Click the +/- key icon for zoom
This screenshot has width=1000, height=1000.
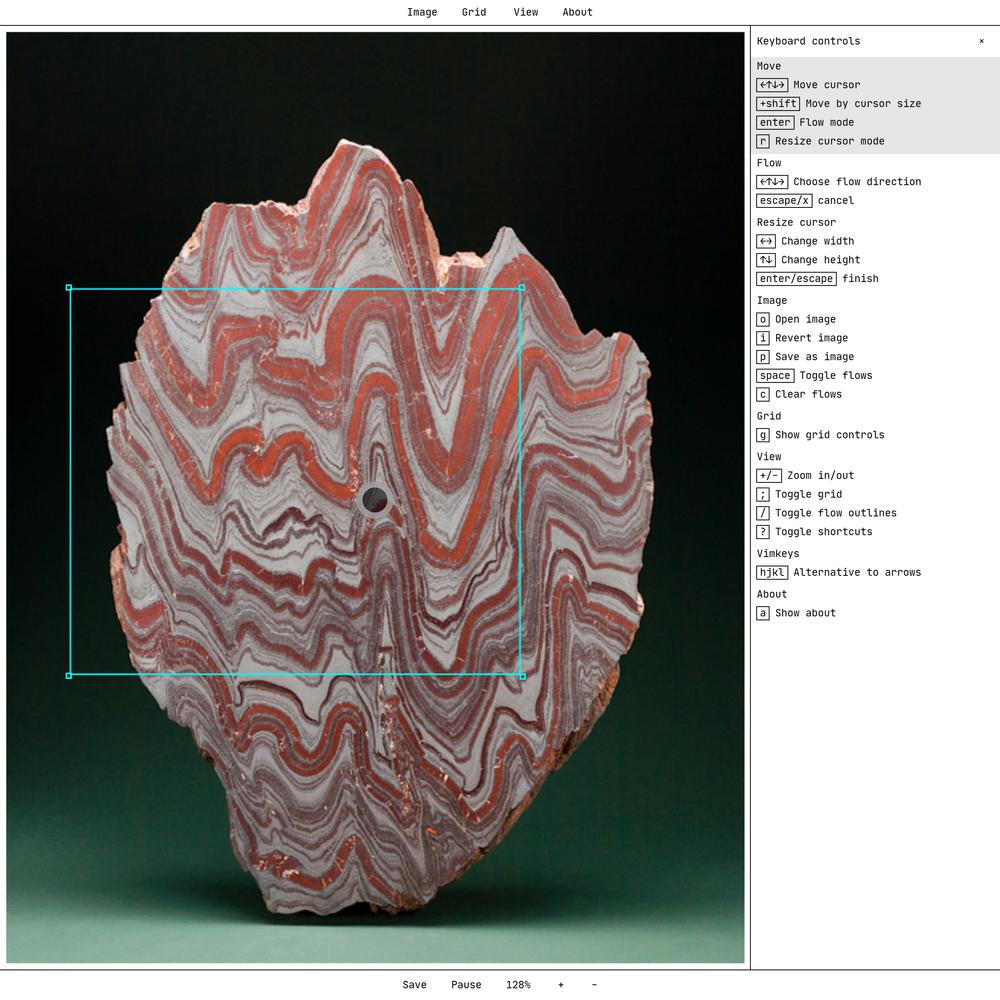[x=768, y=476]
